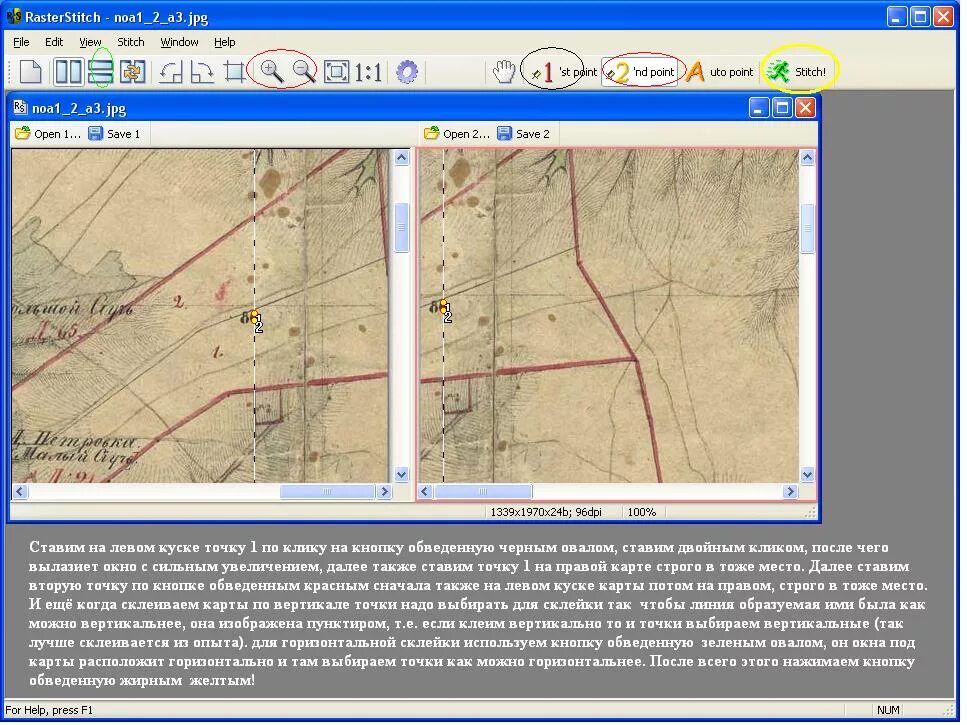Viewport: 967px width, 725px height.
Task: Click Open 2... to load right image
Action: (x=457, y=134)
